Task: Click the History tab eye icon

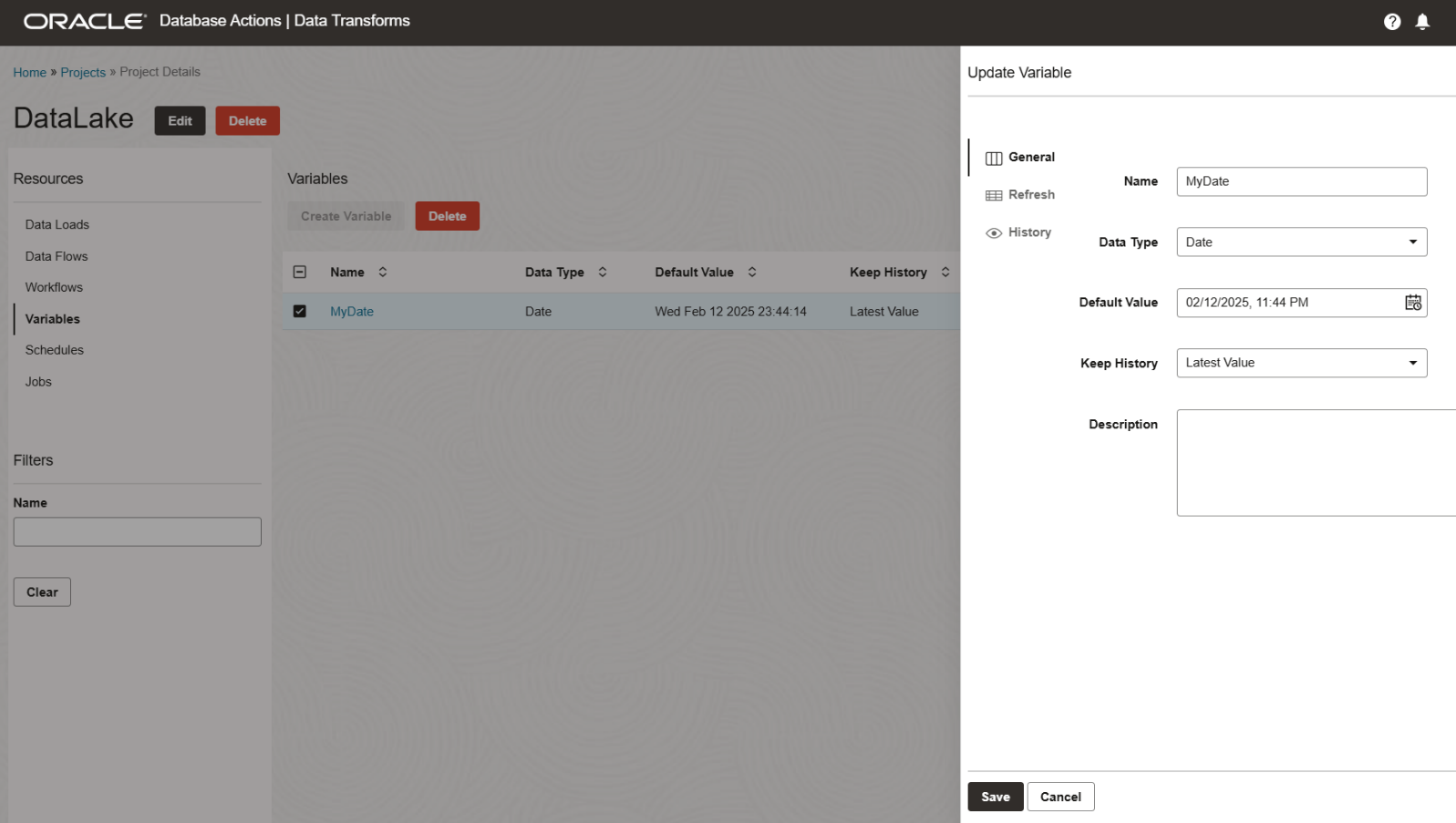Action: coord(994,233)
